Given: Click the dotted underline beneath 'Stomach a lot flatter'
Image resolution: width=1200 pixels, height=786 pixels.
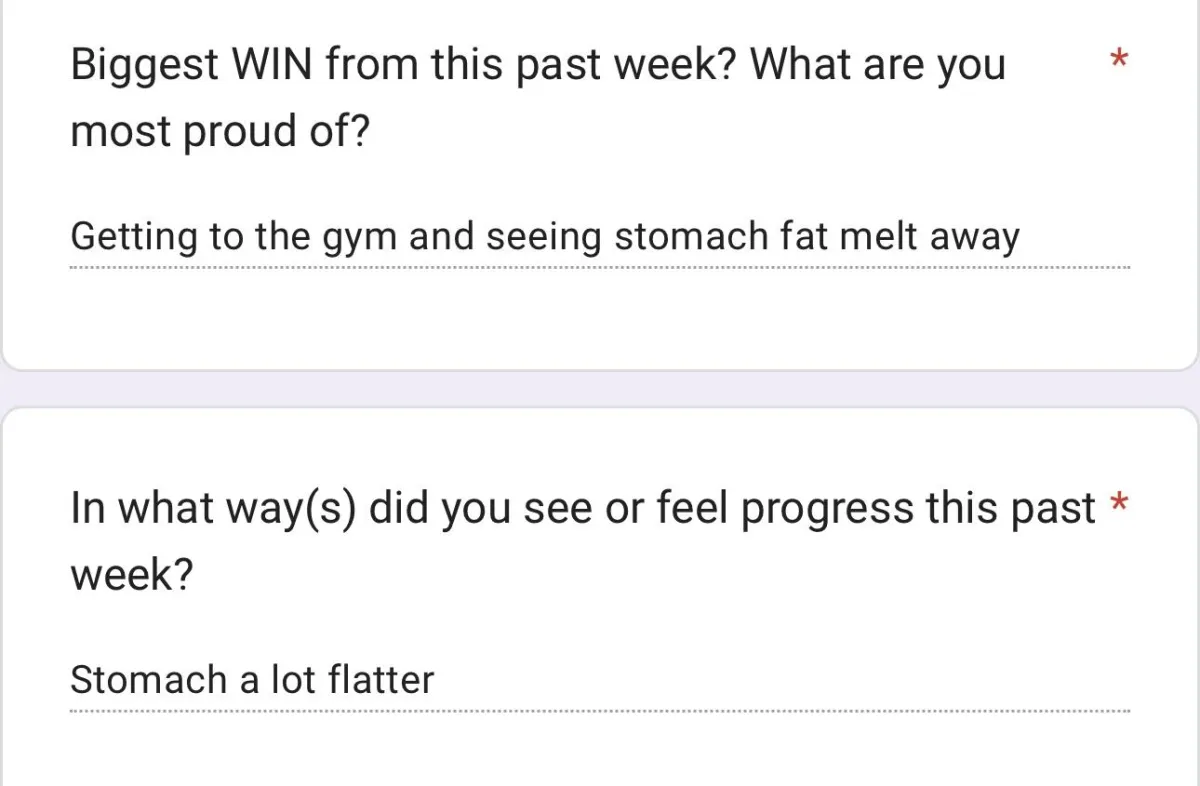Looking at the screenshot, I should click(x=600, y=711).
